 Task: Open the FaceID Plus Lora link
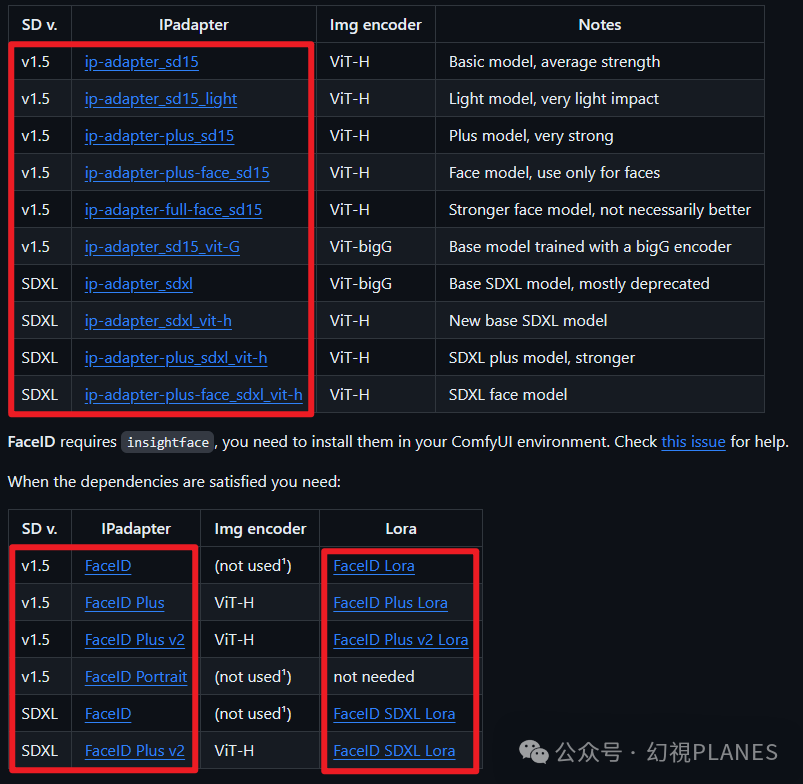coord(390,603)
